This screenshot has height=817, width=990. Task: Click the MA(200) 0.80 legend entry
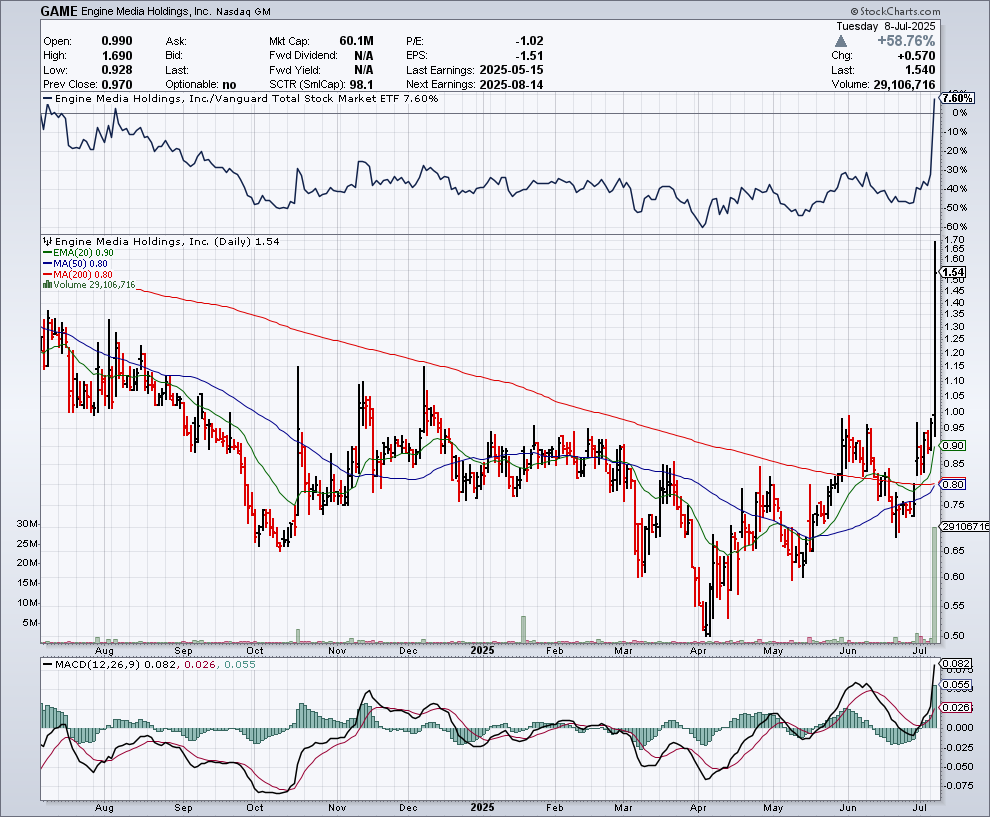(78, 274)
